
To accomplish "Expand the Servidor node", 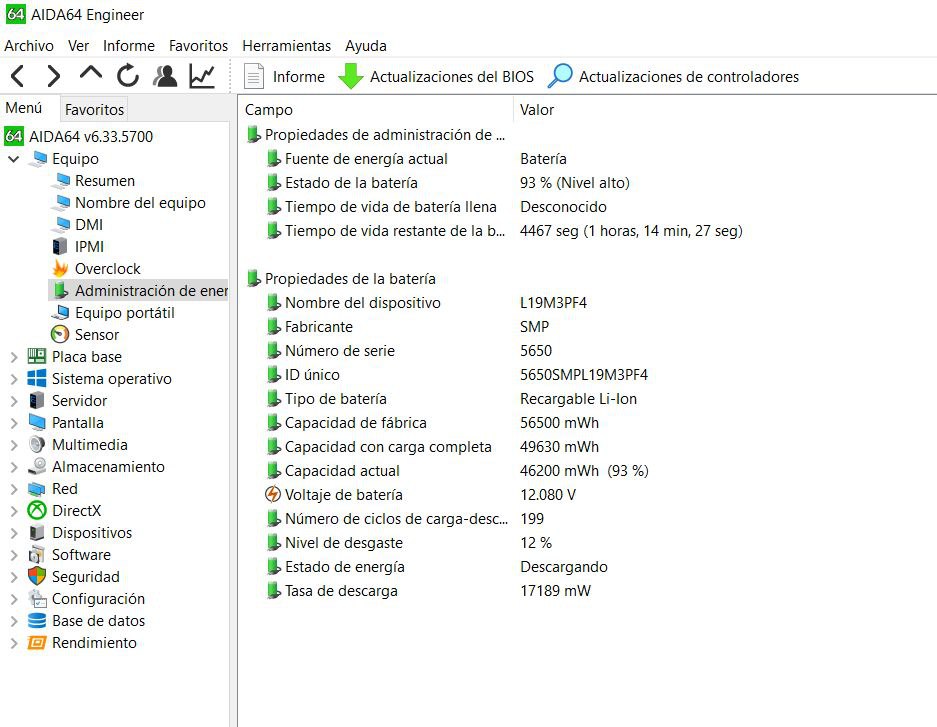I will tap(14, 401).
